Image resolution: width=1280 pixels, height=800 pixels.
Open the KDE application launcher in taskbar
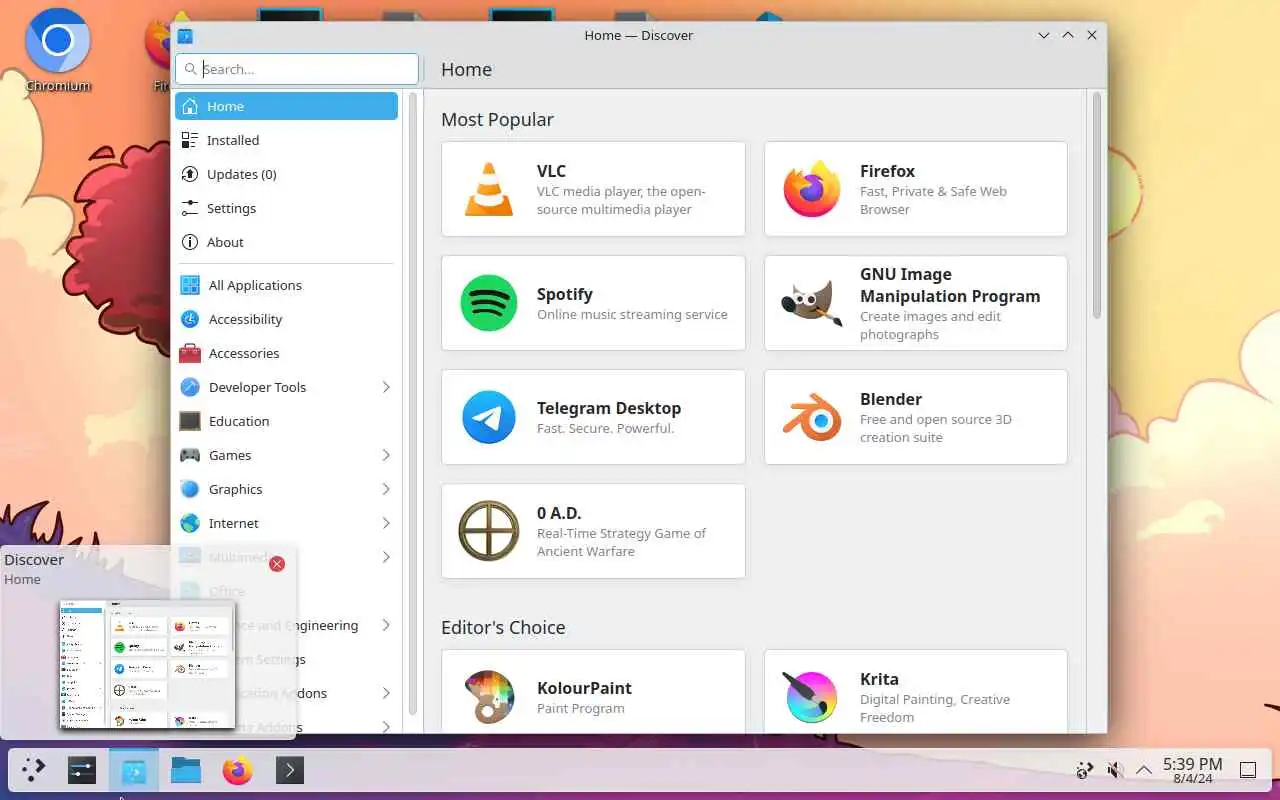coord(34,769)
